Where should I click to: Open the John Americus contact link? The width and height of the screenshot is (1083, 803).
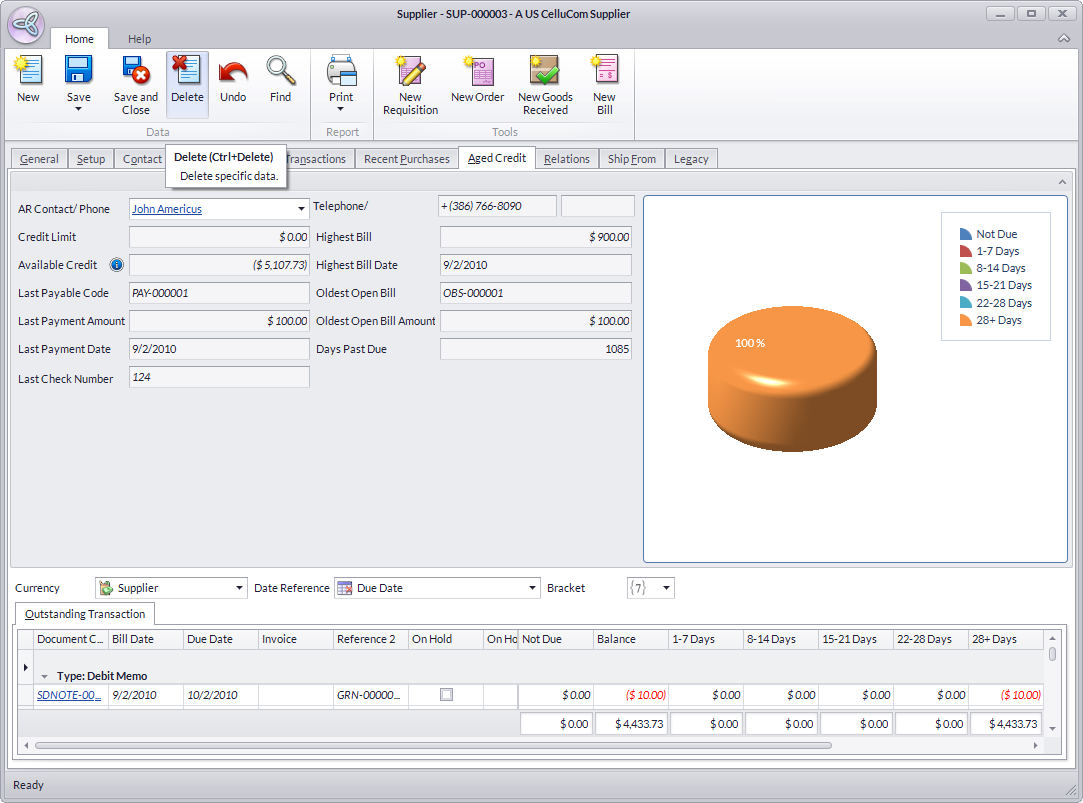click(167, 209)
